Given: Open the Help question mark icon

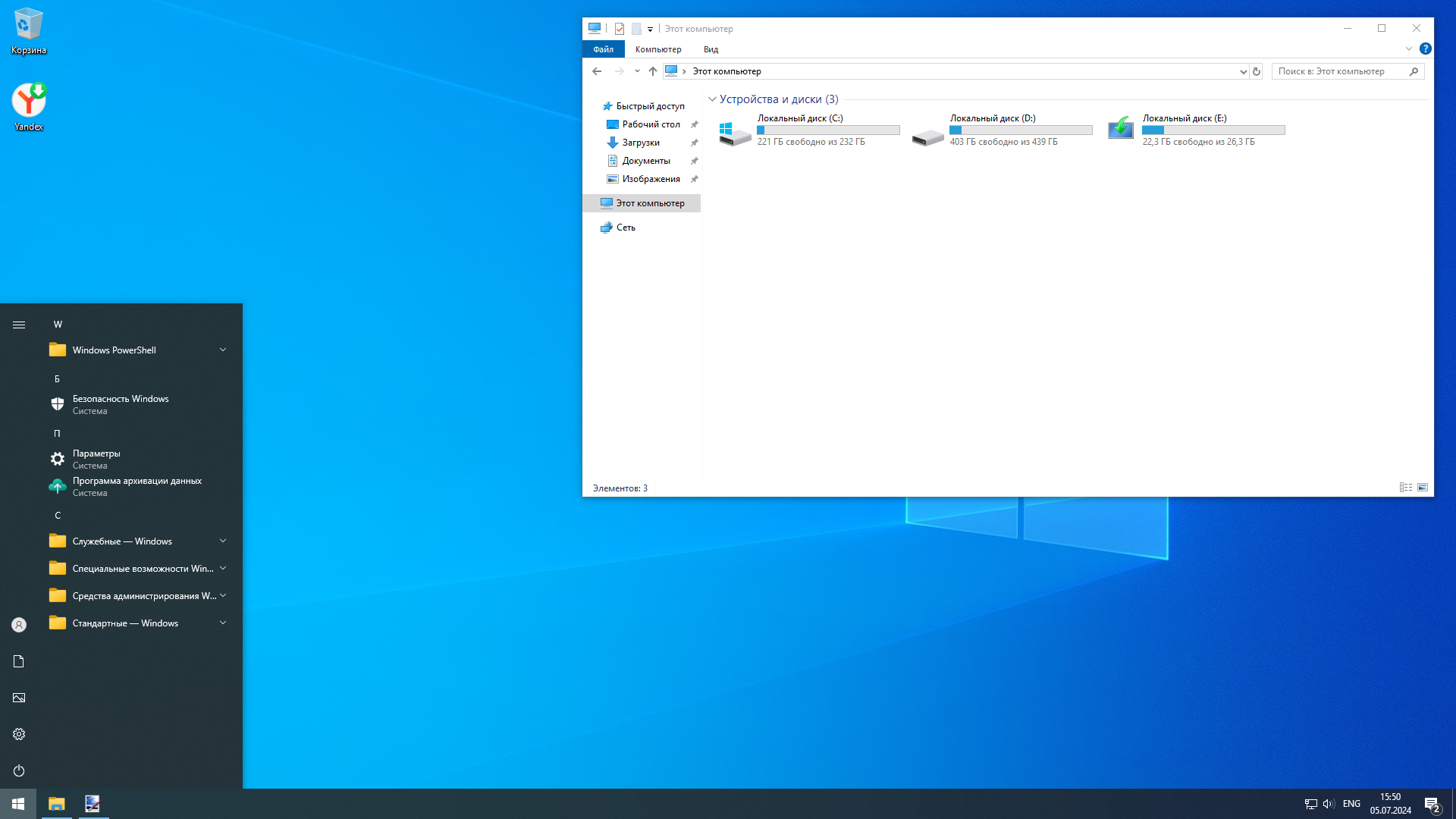Looking at the screenshot, I should click(x=1426, y=49).
